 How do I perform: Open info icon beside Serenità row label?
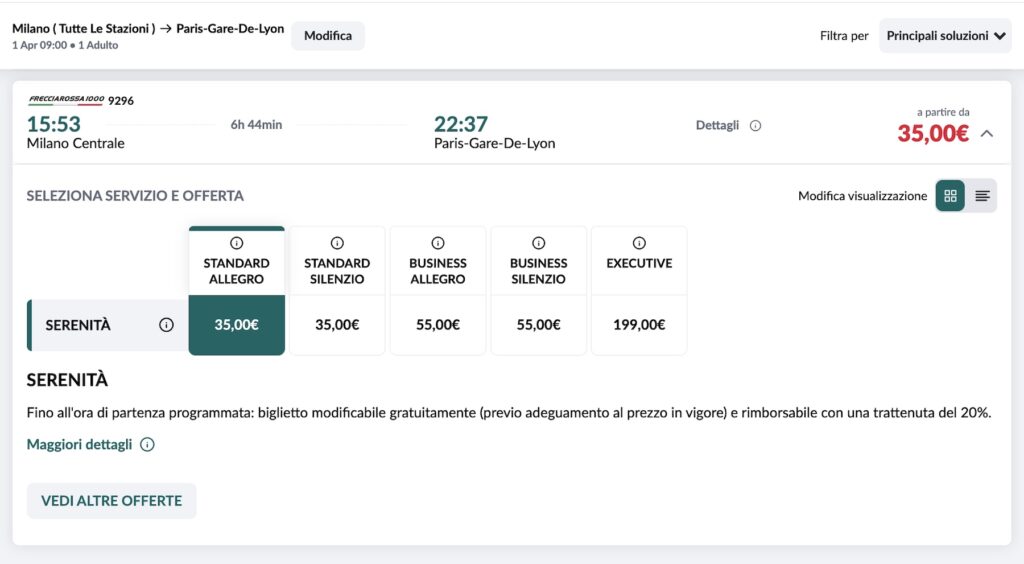166,325
